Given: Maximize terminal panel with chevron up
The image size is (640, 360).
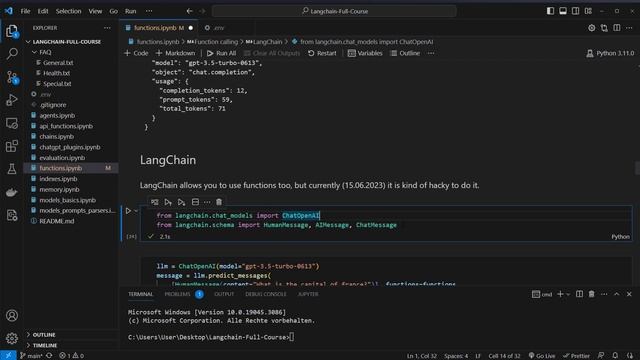Looking at the screenshot, I should [617, 294].
